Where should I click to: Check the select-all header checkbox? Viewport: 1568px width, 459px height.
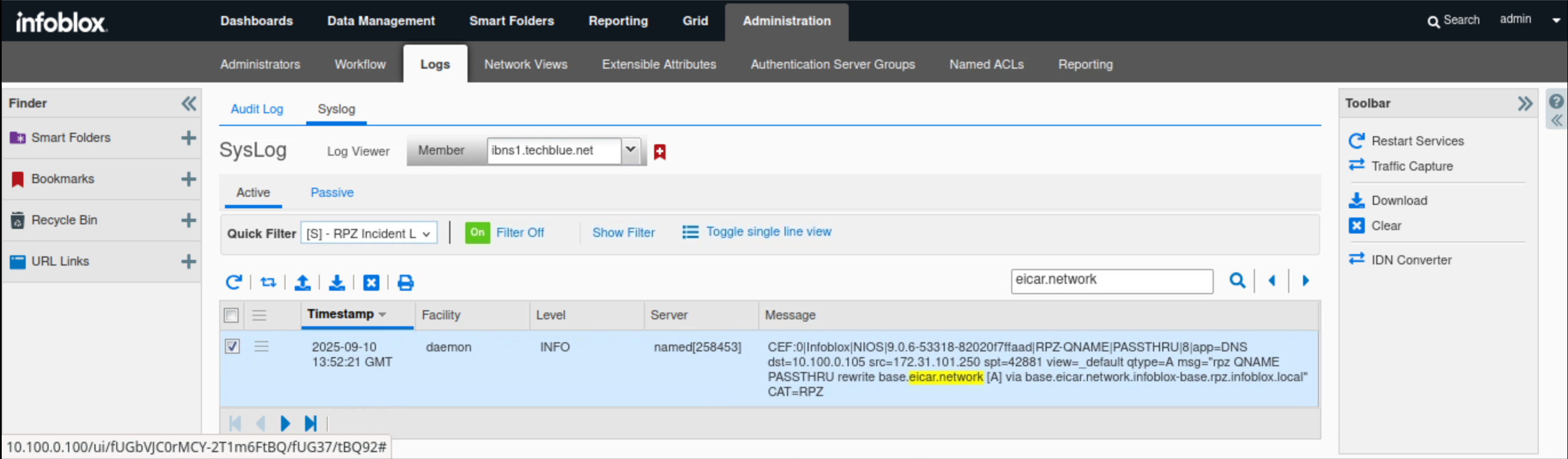231,315
